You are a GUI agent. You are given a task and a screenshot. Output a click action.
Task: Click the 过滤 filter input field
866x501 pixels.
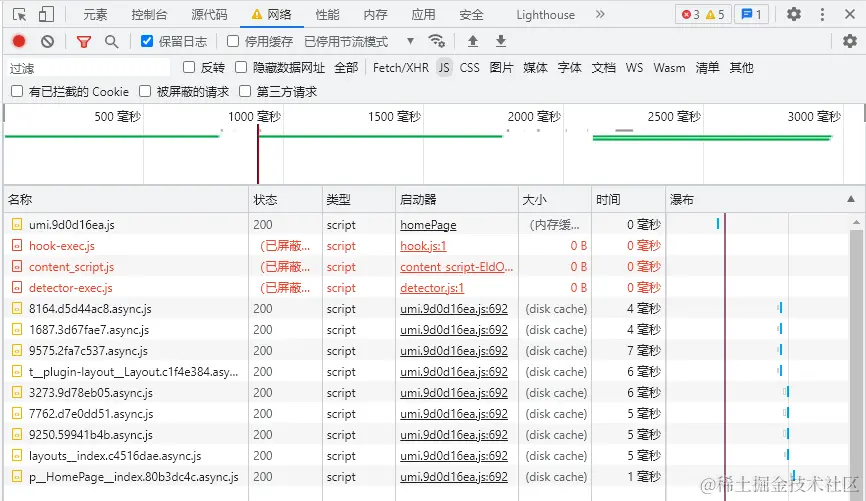[88, 68]
